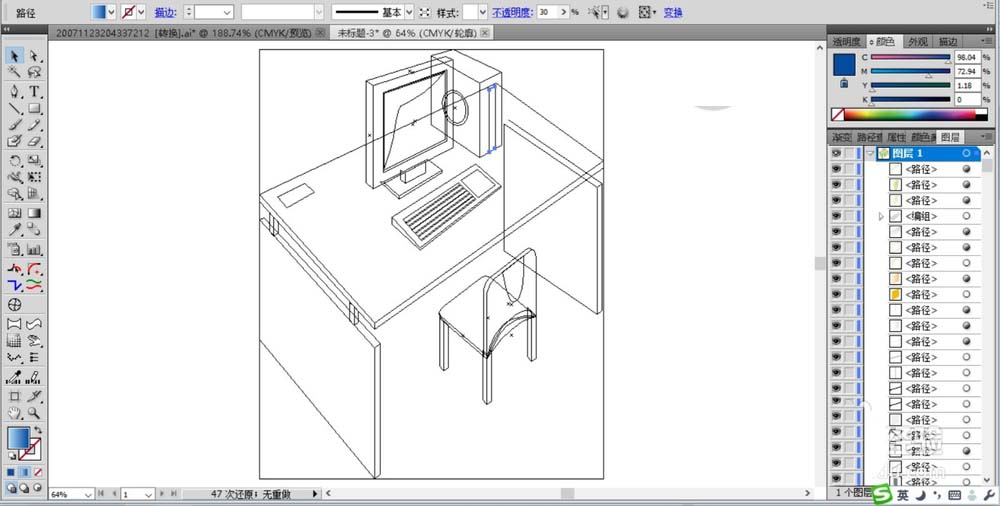Switch to the 外观 panel tab

[x=918, y=41]
